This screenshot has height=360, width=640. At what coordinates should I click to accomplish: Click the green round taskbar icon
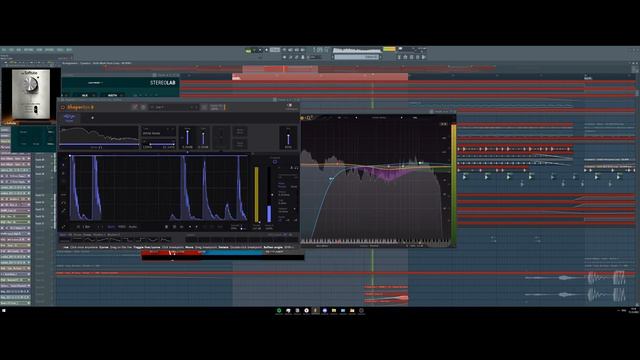(x=279, y=311)
